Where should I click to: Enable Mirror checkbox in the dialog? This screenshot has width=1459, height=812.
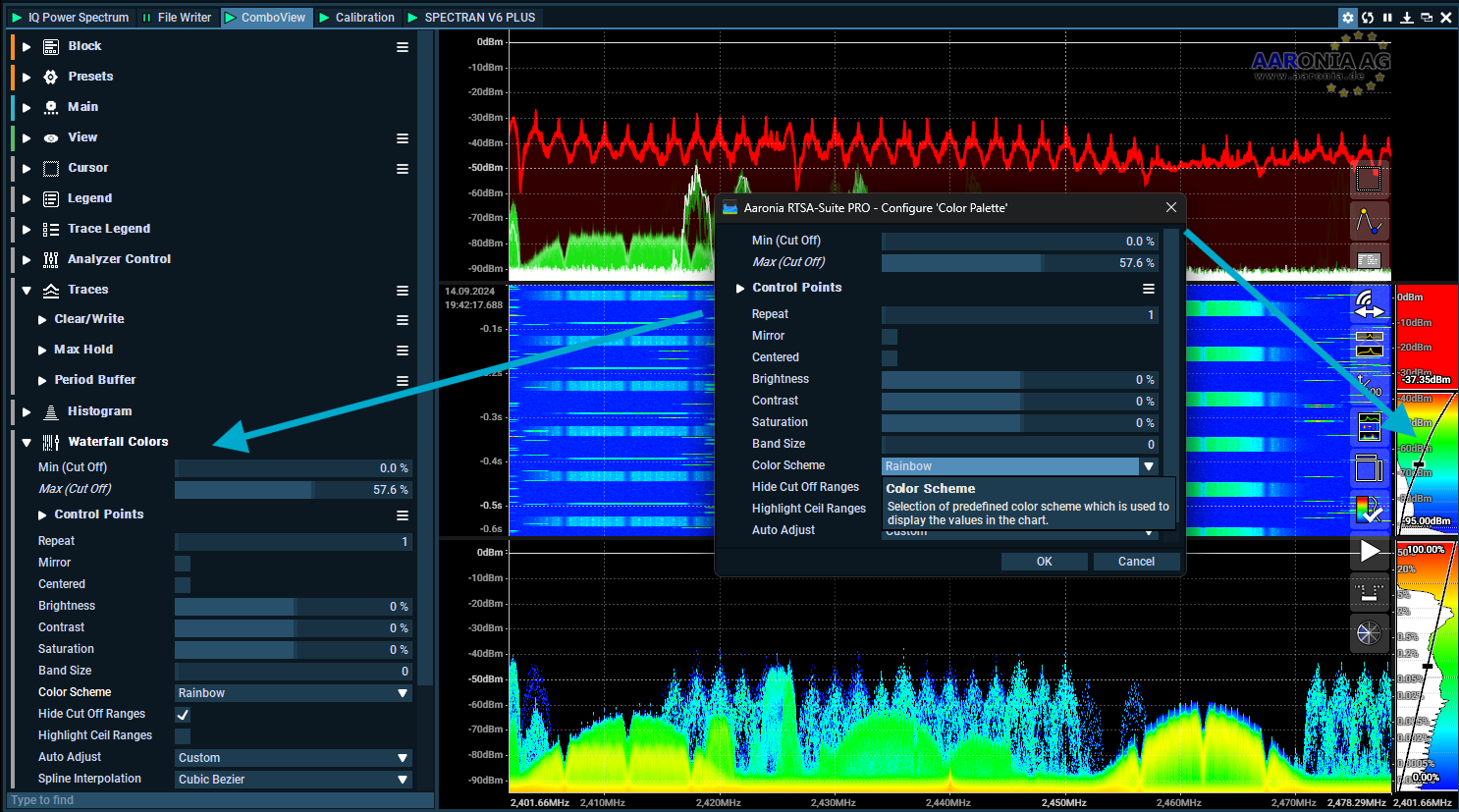890,337
